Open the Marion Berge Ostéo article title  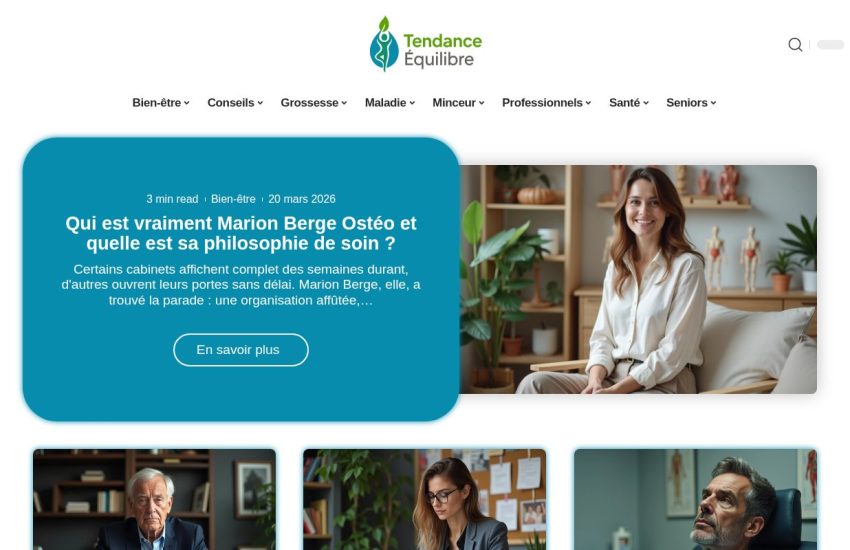click(241, 233)
